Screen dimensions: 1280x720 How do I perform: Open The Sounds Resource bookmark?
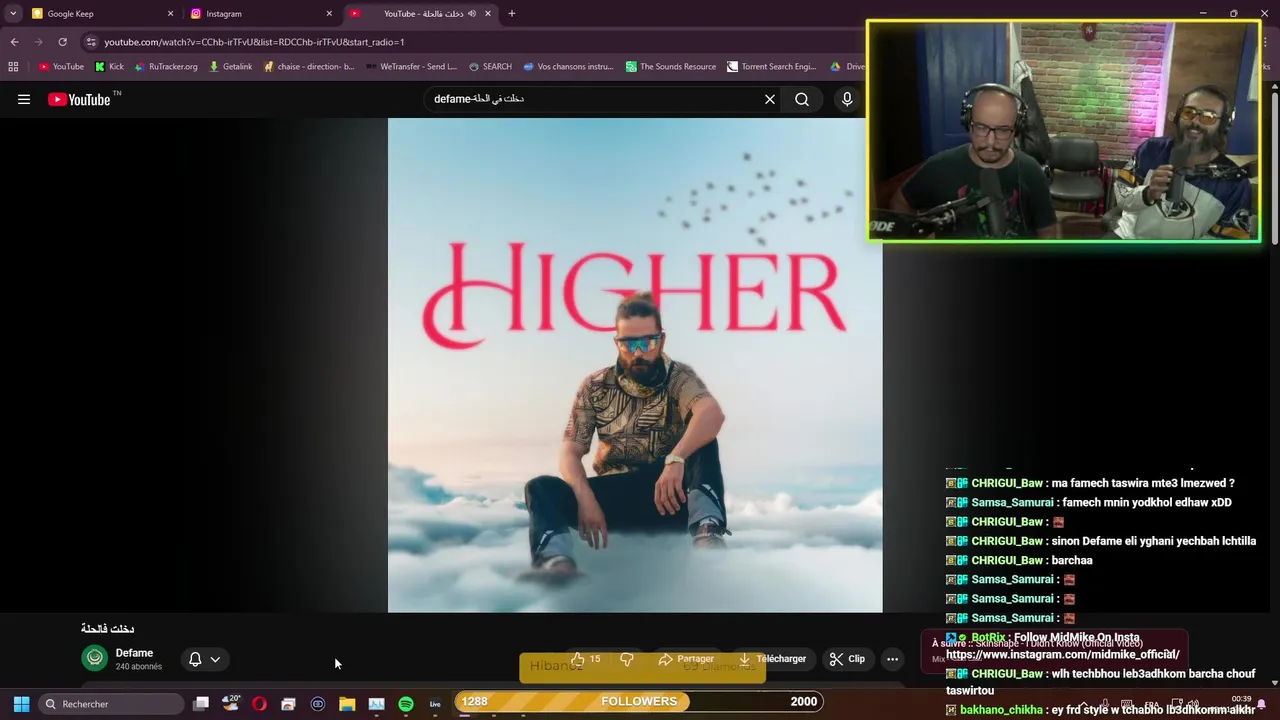671,67
